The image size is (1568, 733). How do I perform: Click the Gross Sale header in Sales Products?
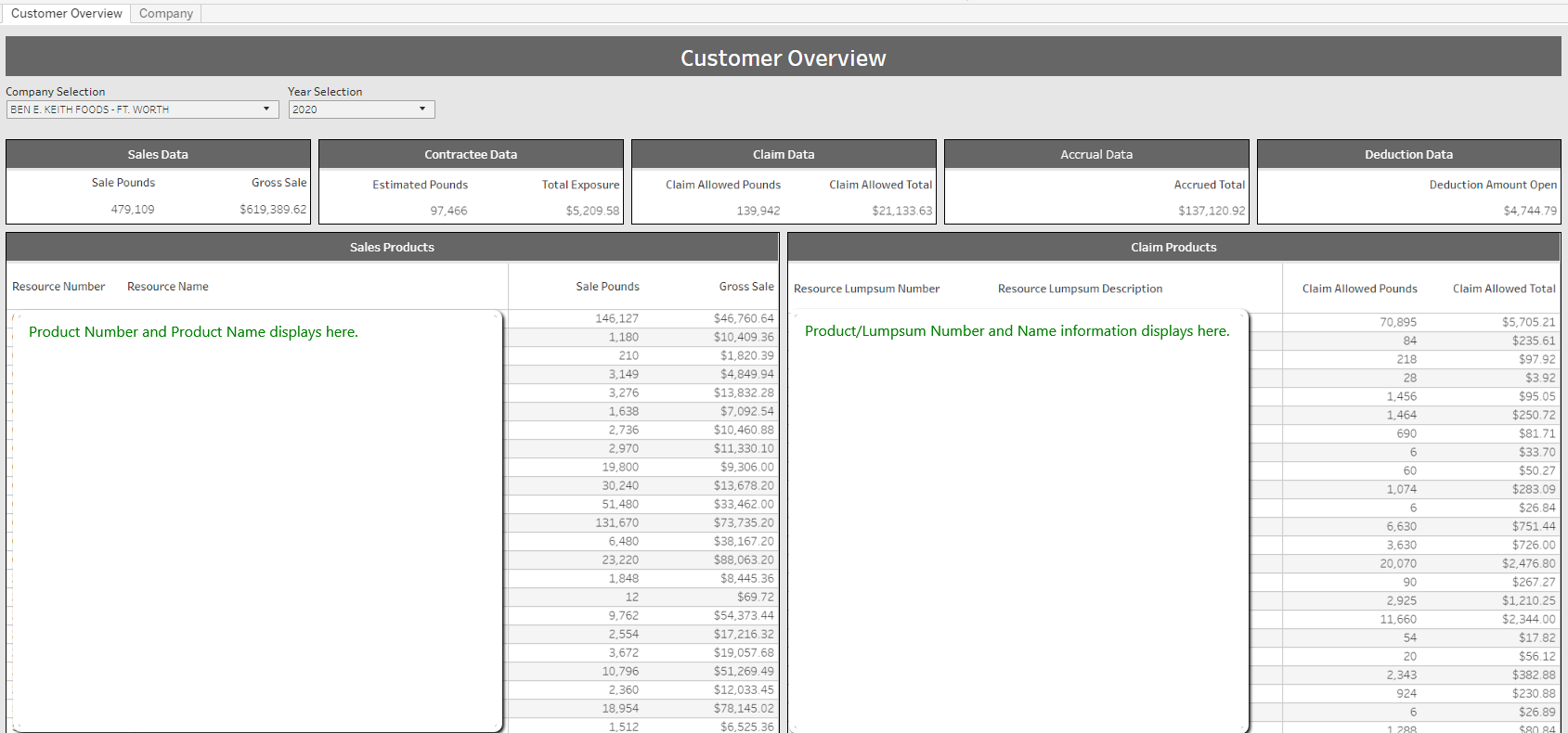point(745,287)
